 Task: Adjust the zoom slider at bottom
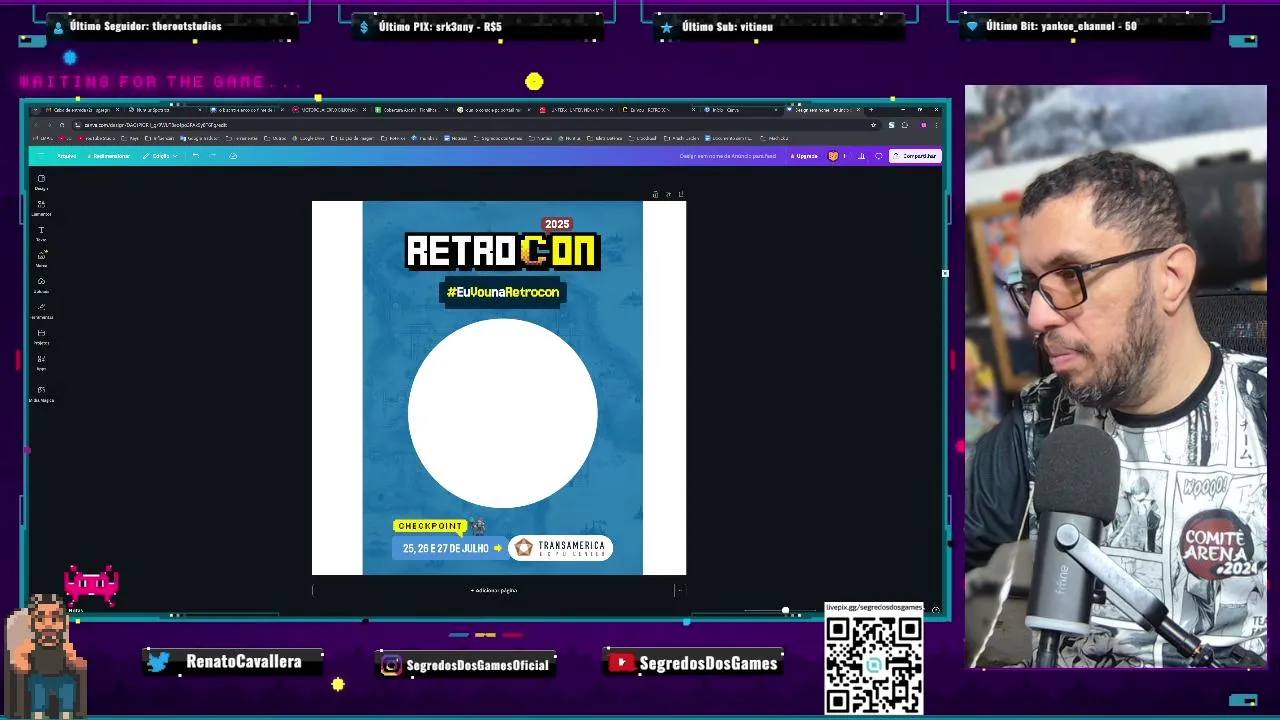coord(785,610)
